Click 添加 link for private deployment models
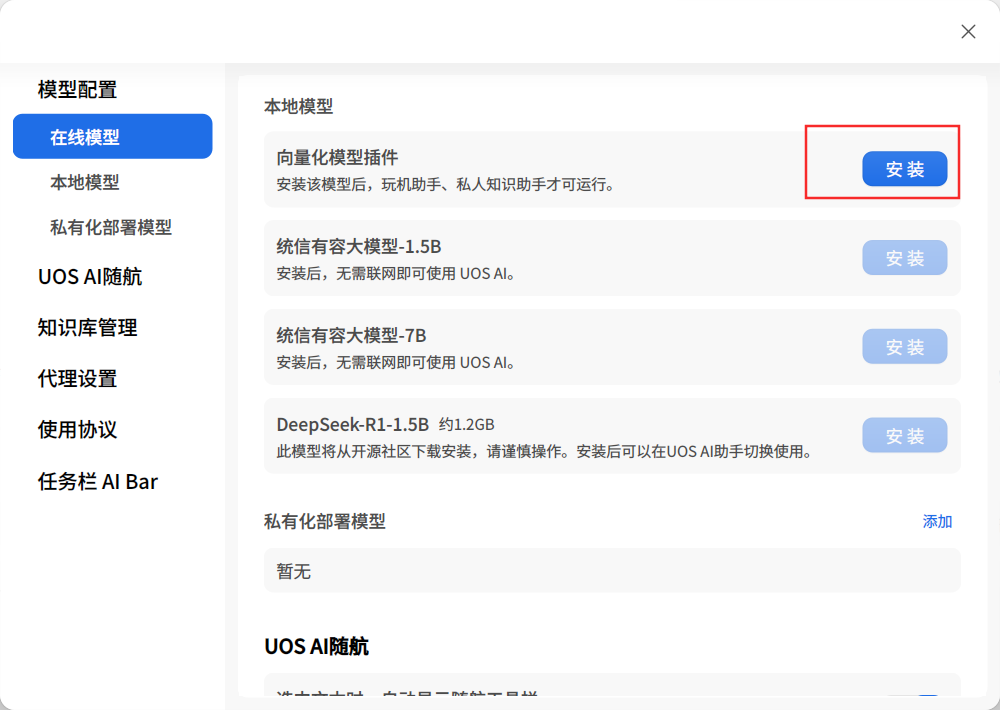 click(x=937, y=522)
